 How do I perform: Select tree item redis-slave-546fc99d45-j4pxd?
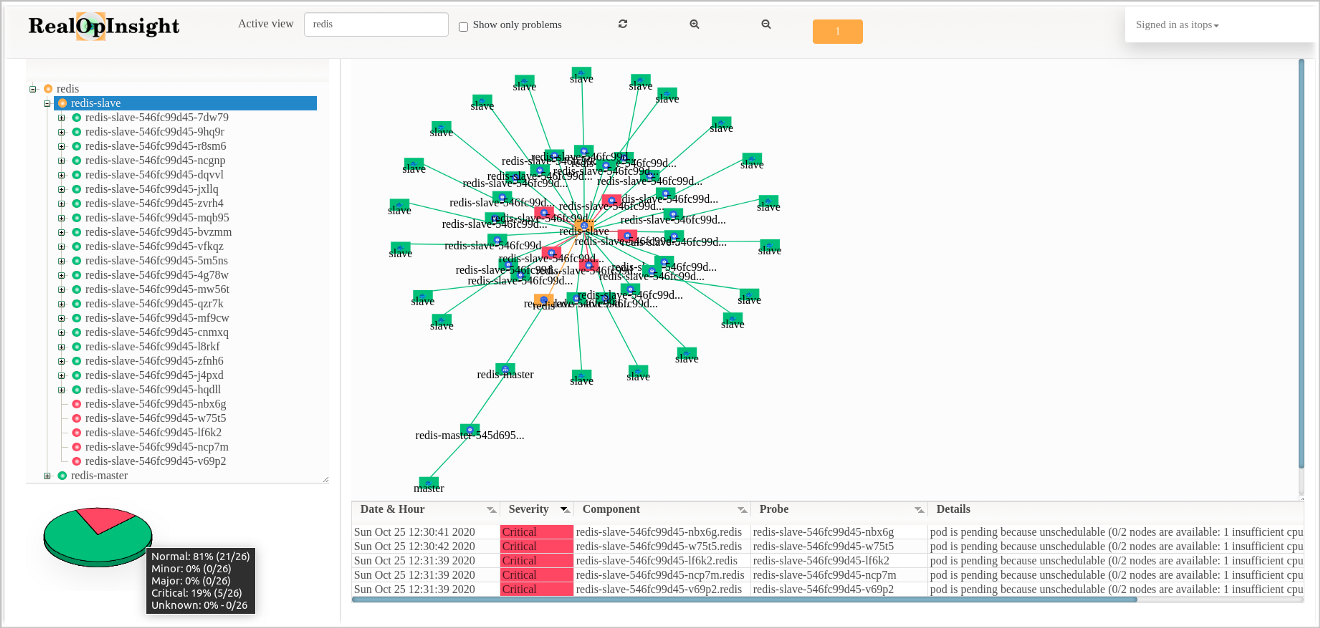pyautogui.click(x=154, y=375)
